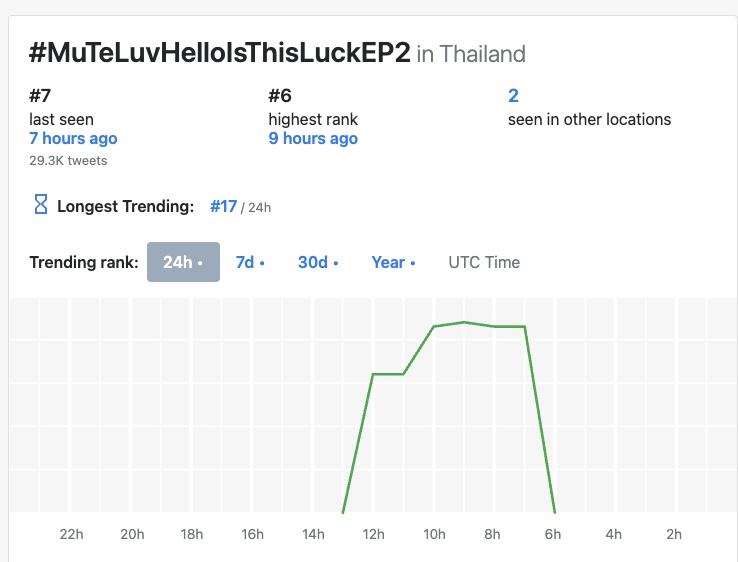Click the '2' other locations link
Image resolution: width=738 pixels, height=562 pixels.
[x=513, y=95]
